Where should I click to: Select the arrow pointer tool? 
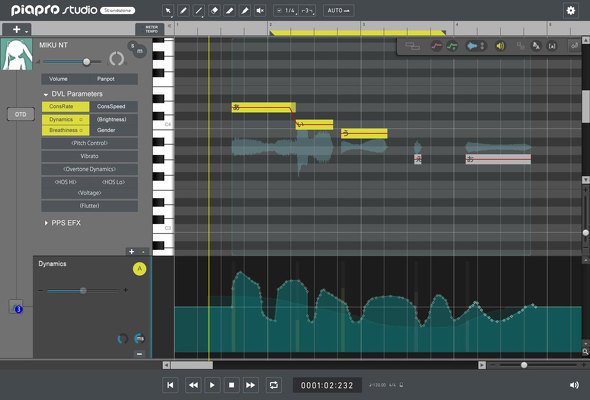pyautogui.click(x=168, y=11)
